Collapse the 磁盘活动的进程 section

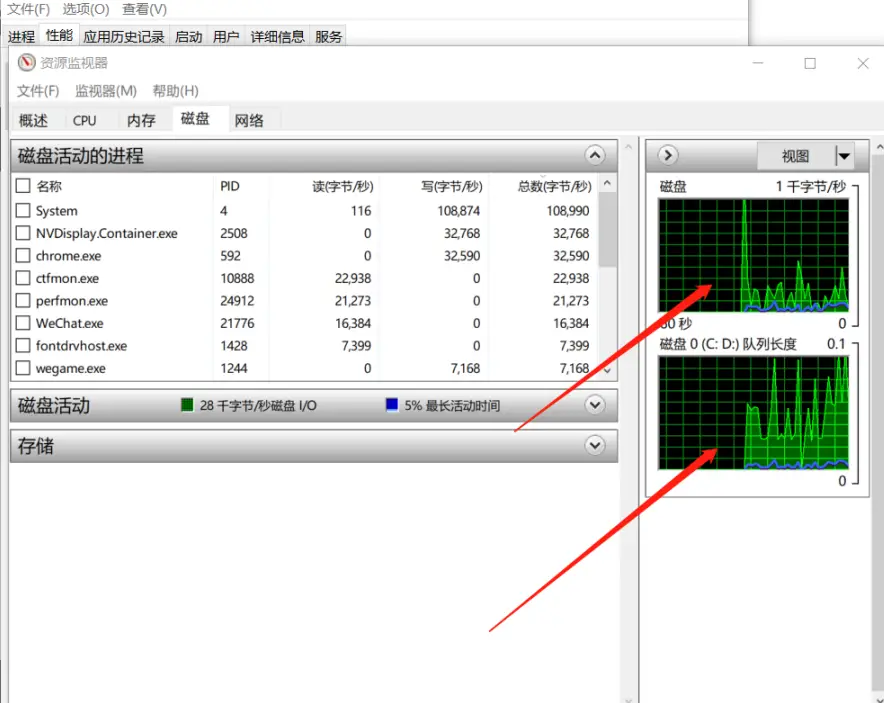[x=595, y=156]
